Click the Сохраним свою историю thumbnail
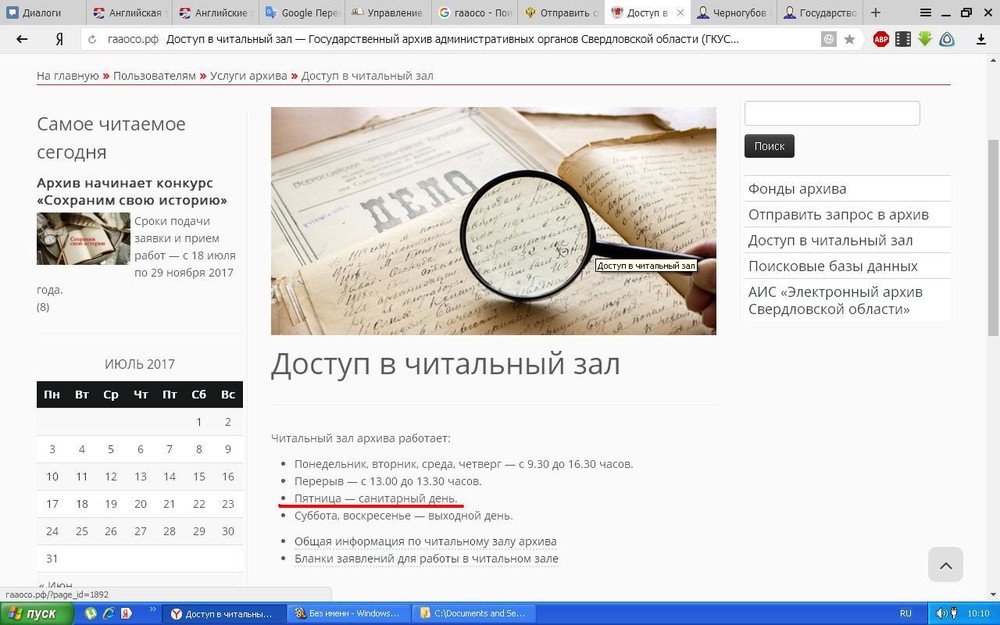 click(x=83, y=239)
